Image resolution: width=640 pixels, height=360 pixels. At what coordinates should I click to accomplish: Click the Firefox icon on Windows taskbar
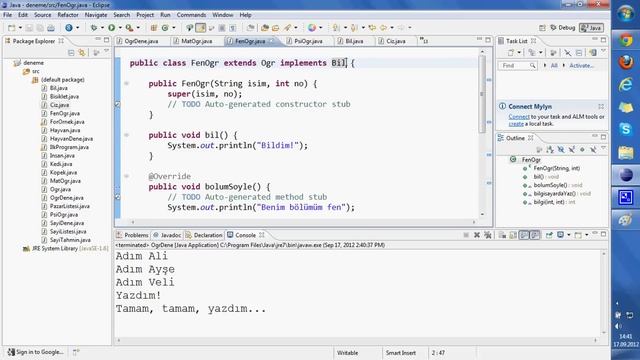pos(626,62)
